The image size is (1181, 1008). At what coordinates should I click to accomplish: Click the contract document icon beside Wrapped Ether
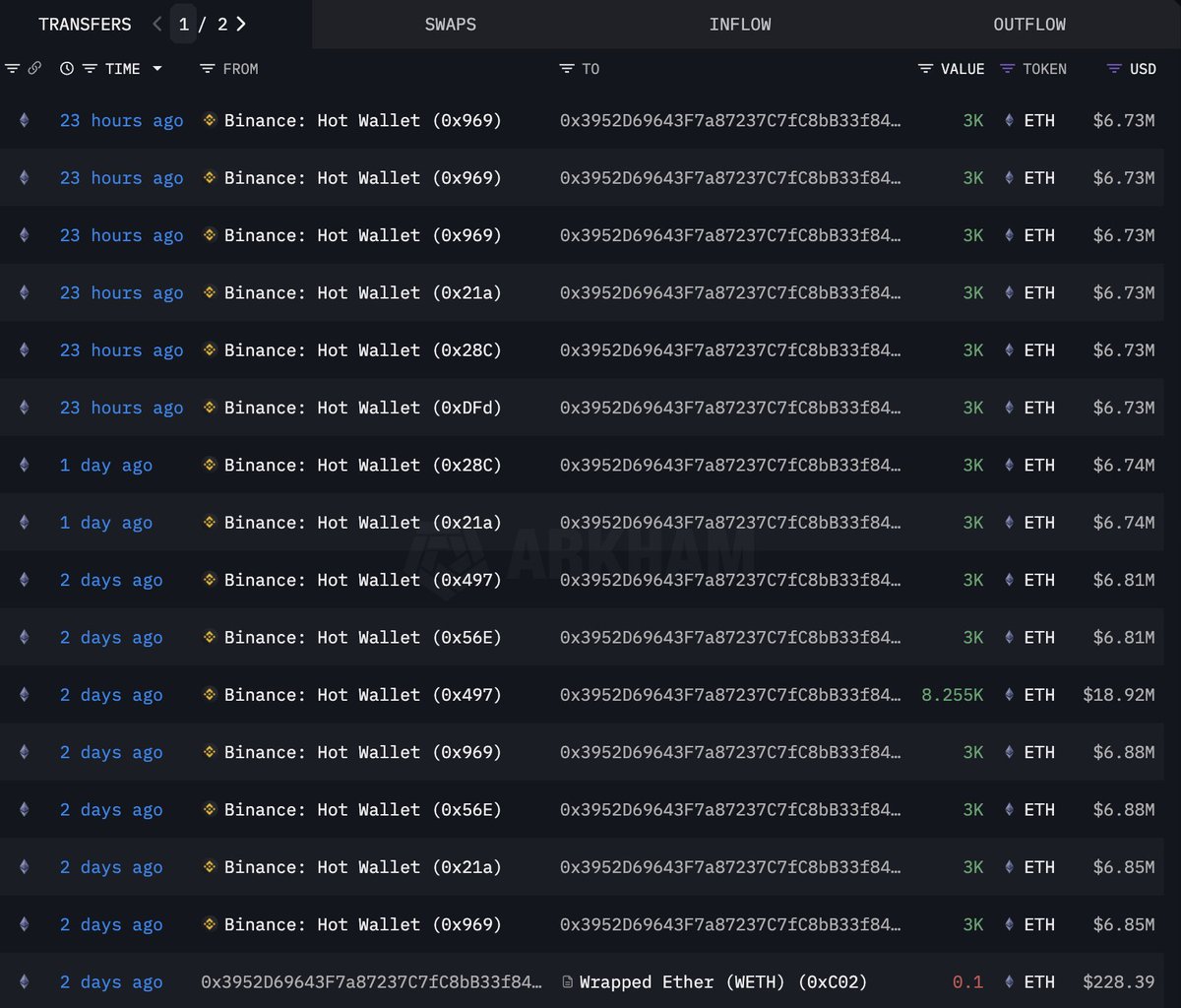568,981
